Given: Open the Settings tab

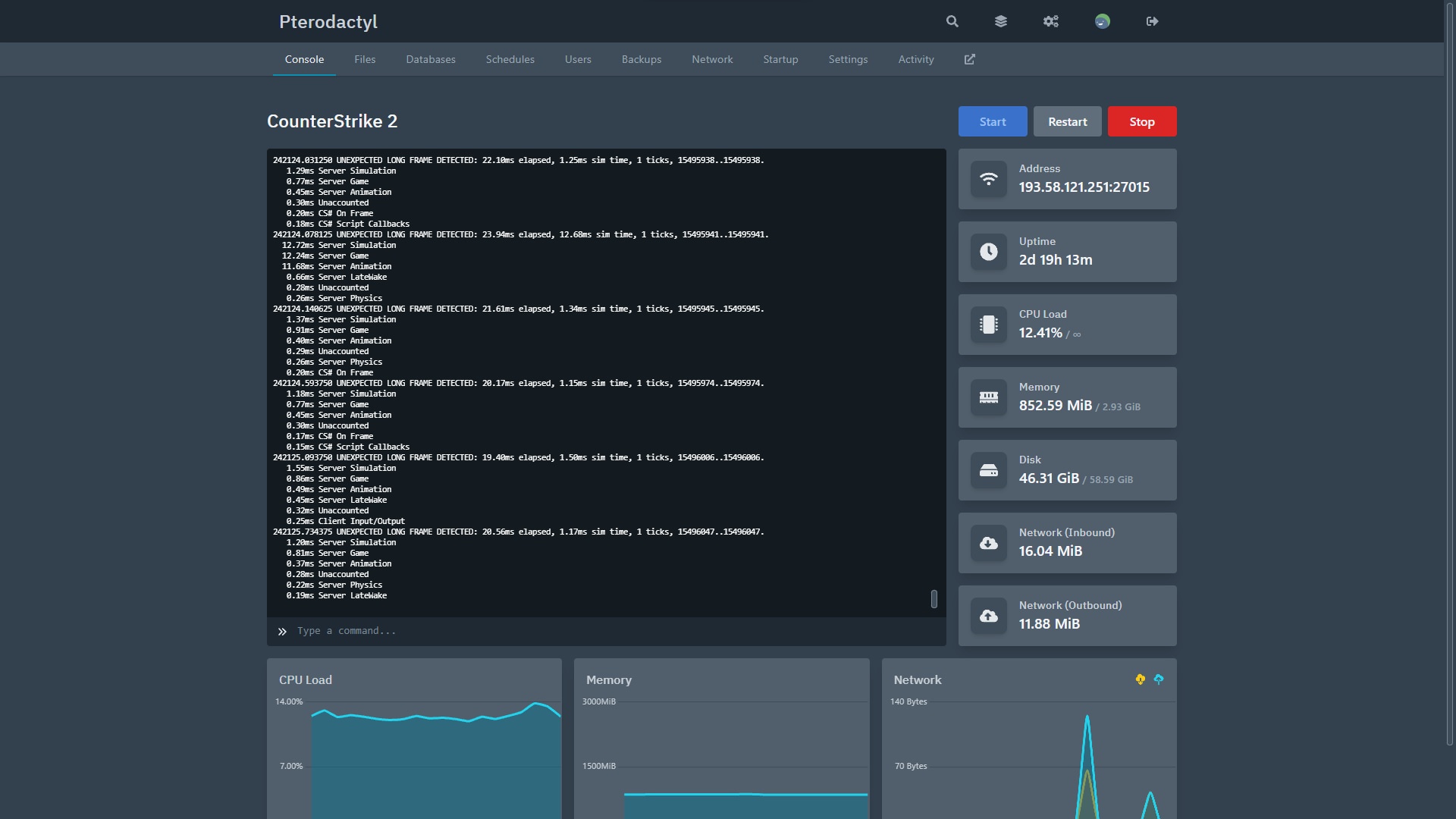Looking at the screenshot, I should pos(848,59).
